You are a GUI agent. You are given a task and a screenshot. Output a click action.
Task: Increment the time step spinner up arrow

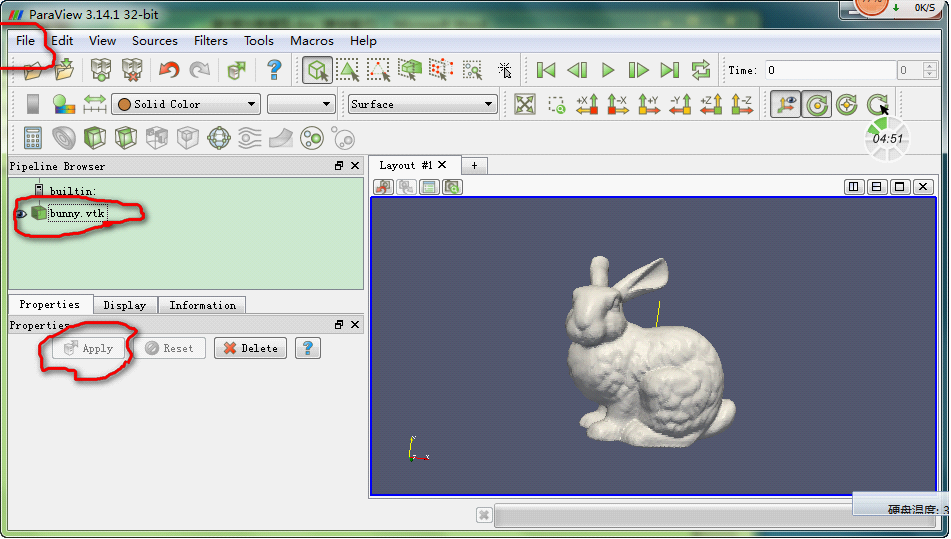[930, 65]
